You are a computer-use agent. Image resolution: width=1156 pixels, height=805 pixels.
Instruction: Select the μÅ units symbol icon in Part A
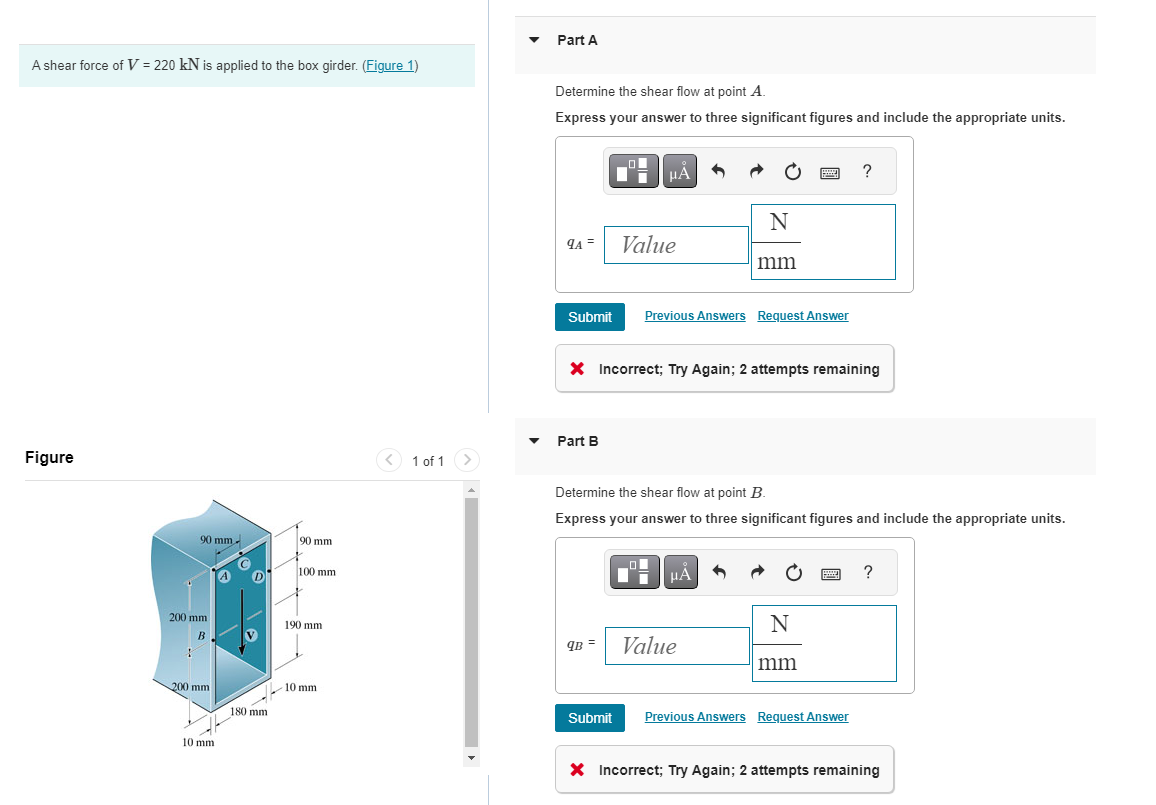pos(679,170)
